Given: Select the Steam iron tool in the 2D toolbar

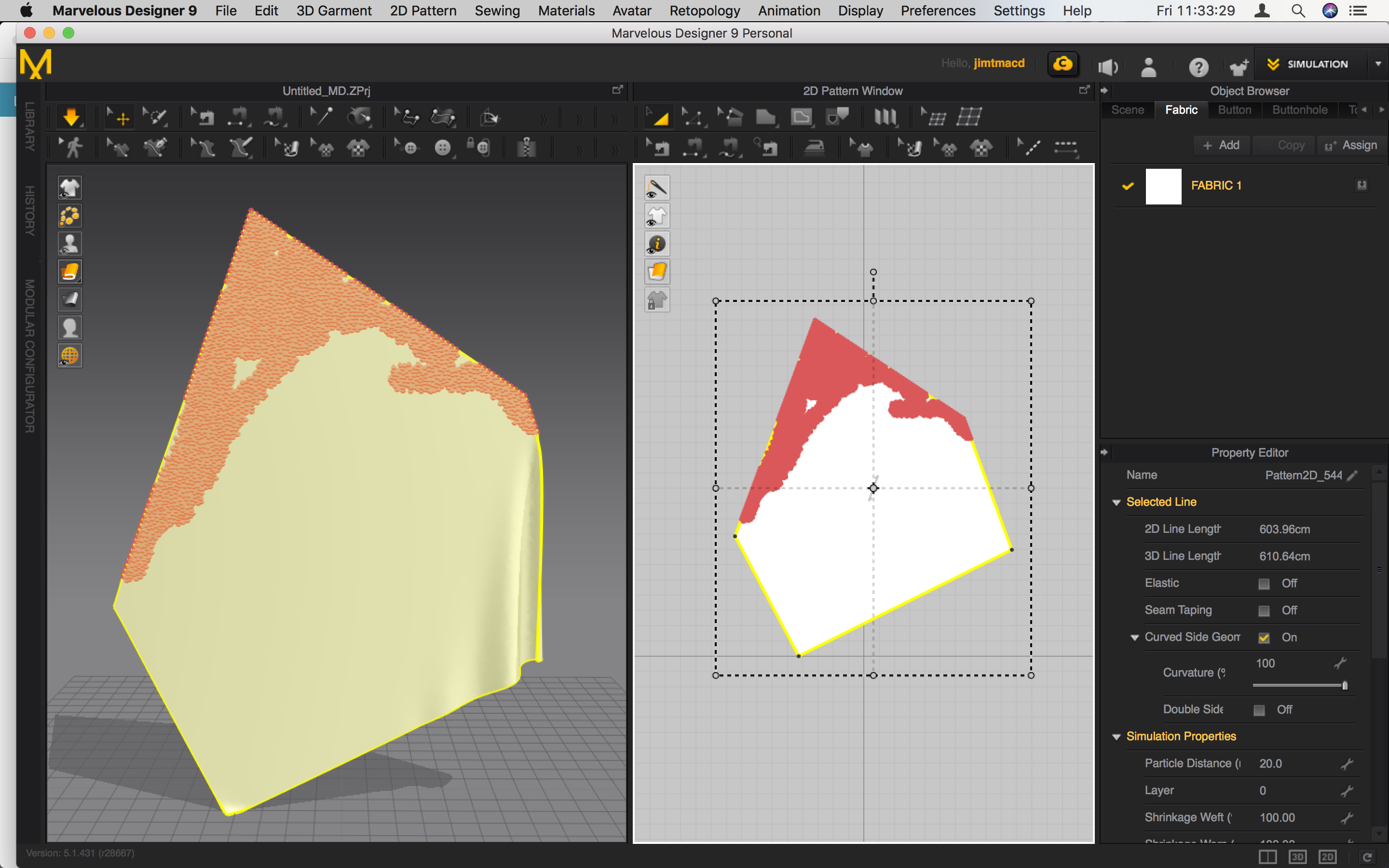Looking at the screenshot, I should tap(815, 147).
